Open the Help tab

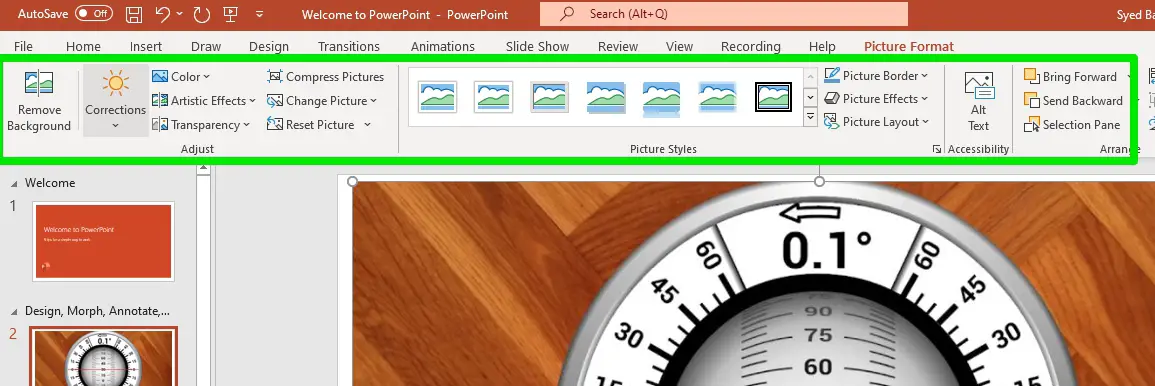[822, 46]
